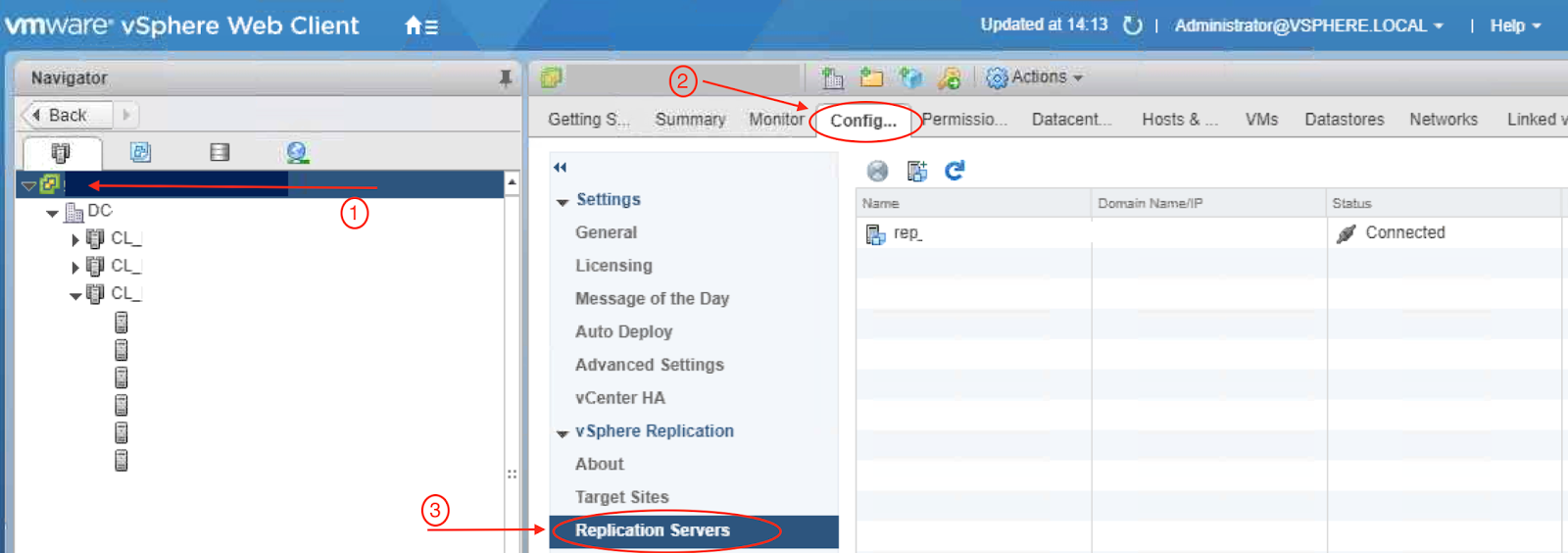This screenshot has height=553, width=1568.
Task: Click the blue refresh replication servers icon
Action: [x=955, y=171]
